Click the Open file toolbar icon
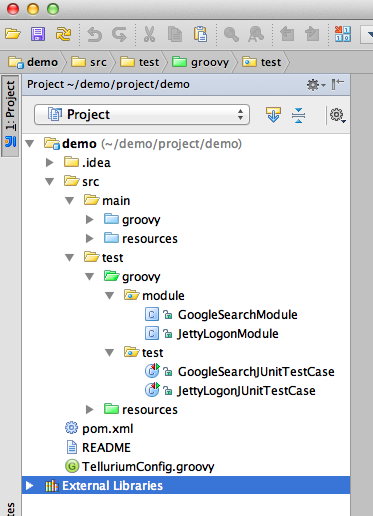Image resolution: width=373 pixels, height=516 pixels. point(13,34)
